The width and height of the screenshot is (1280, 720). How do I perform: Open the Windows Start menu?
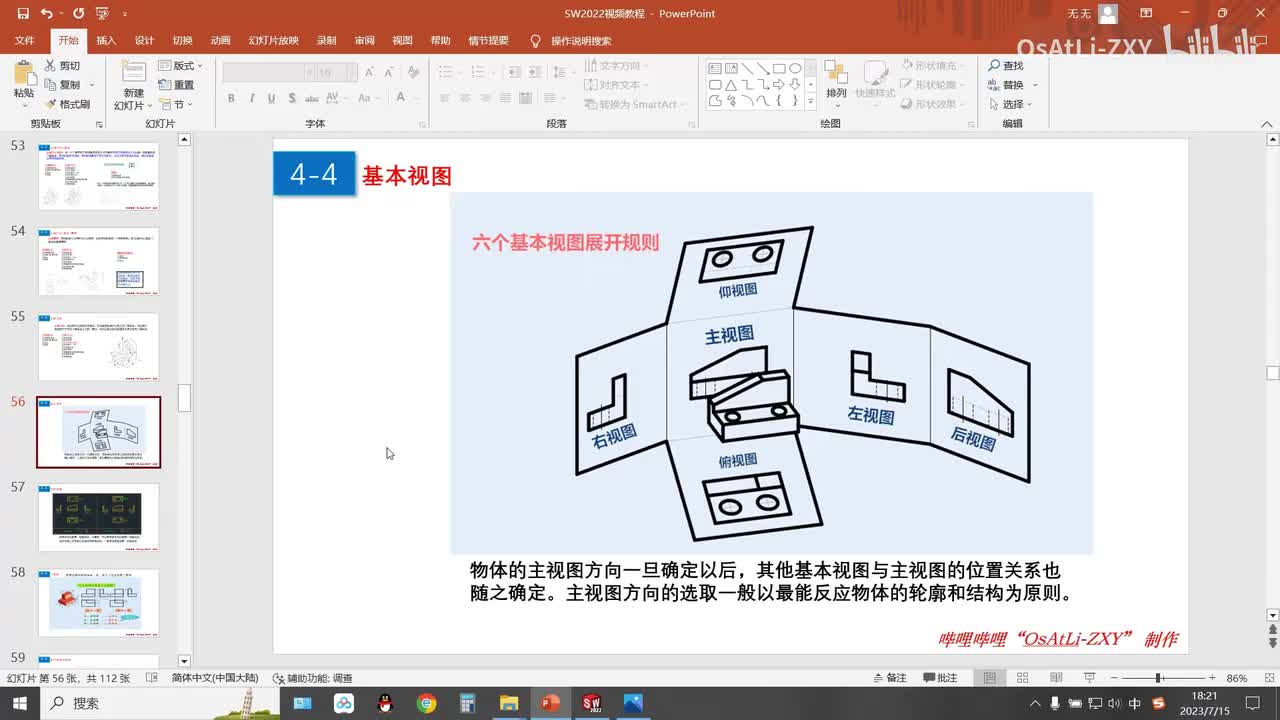click(21, 703)
